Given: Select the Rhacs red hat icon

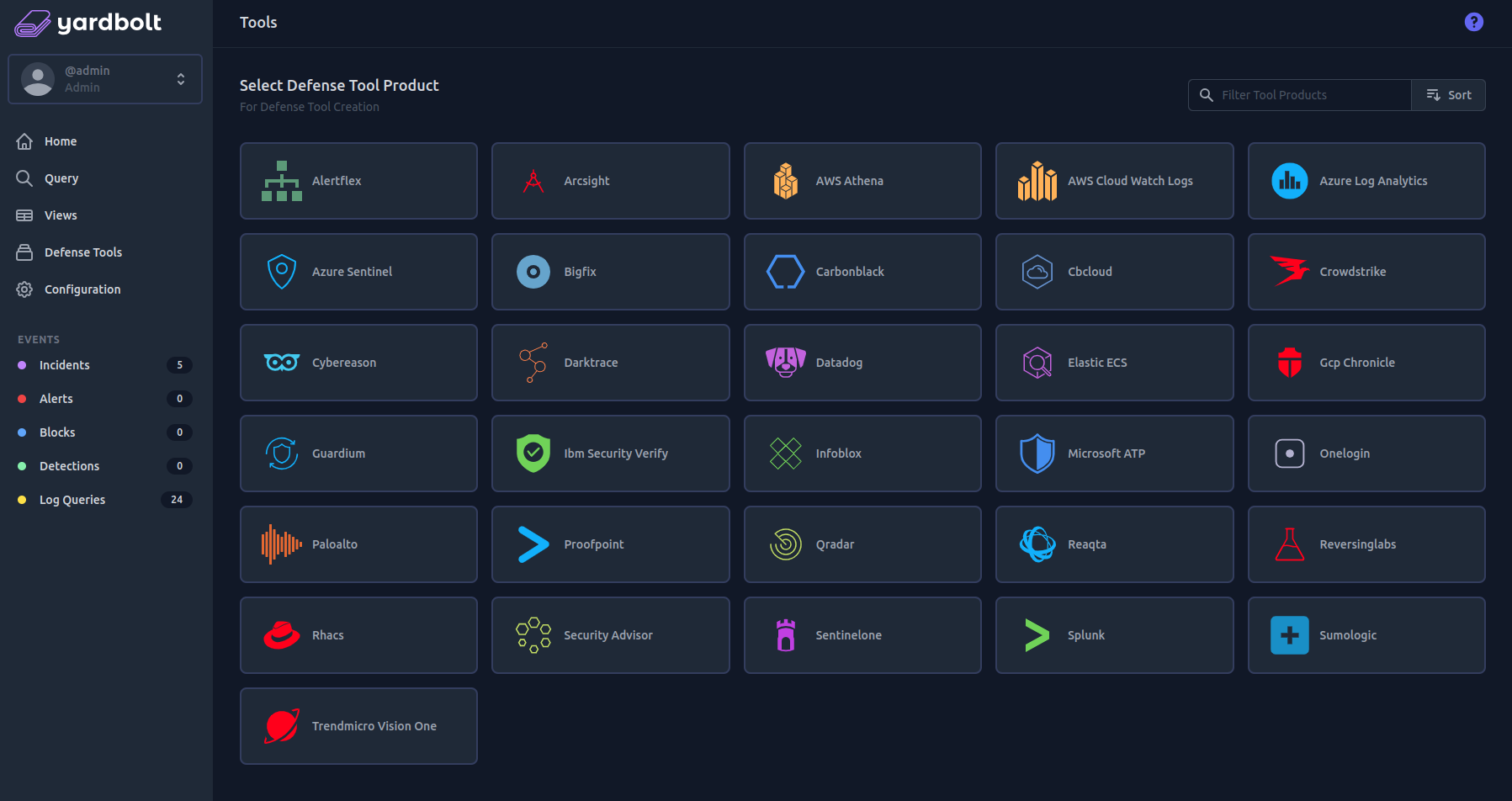Looking at the screenshot, I should (281, 635).
